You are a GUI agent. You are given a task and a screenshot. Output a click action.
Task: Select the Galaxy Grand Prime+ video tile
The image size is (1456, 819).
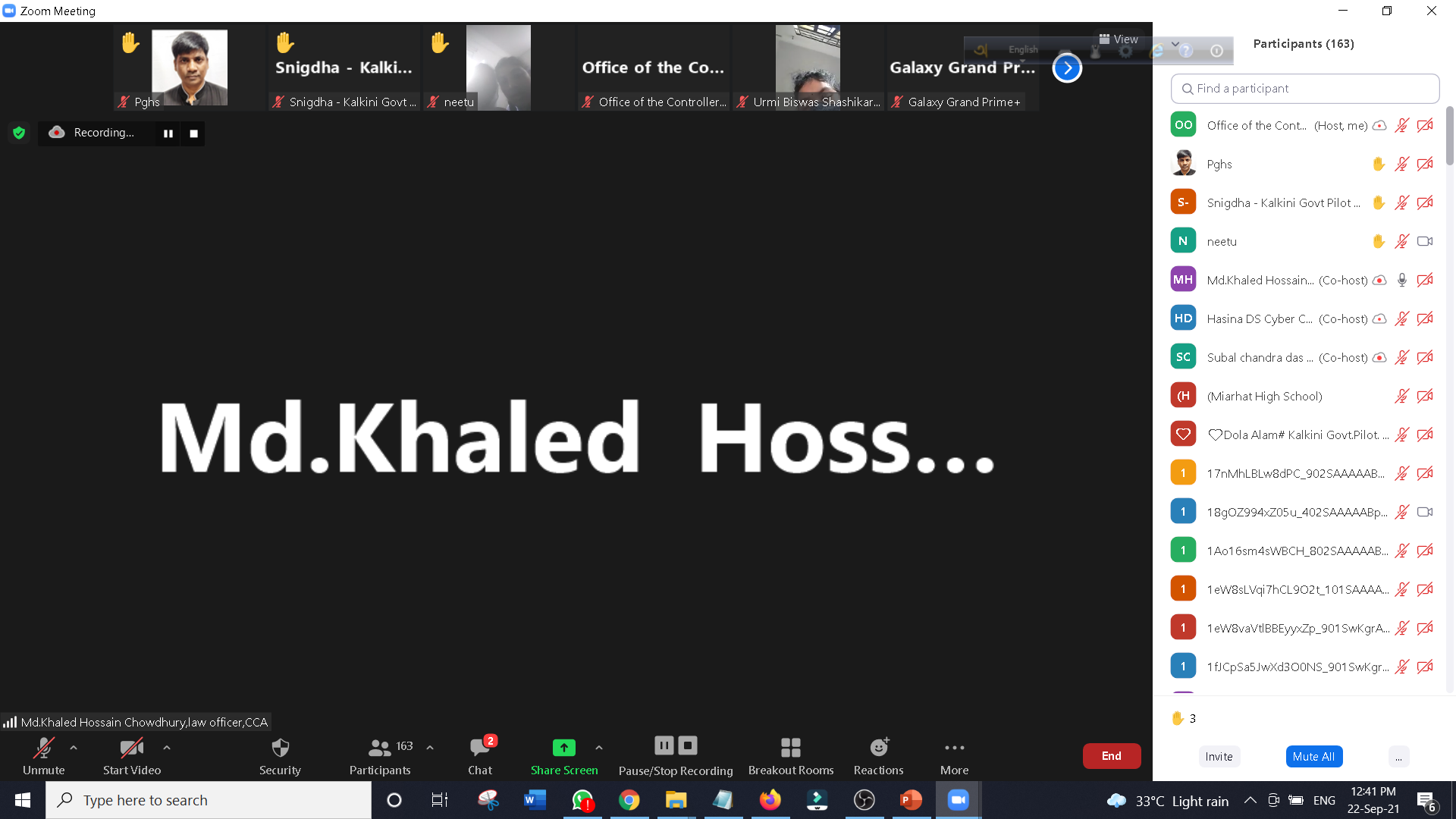962,67
